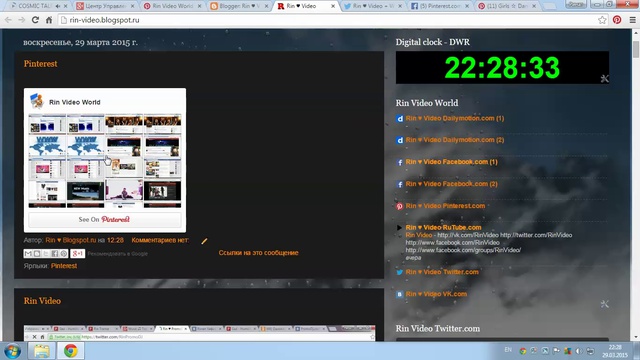
Task: Click the Twitter bird icon in blog list
Action: coord(400,272)
